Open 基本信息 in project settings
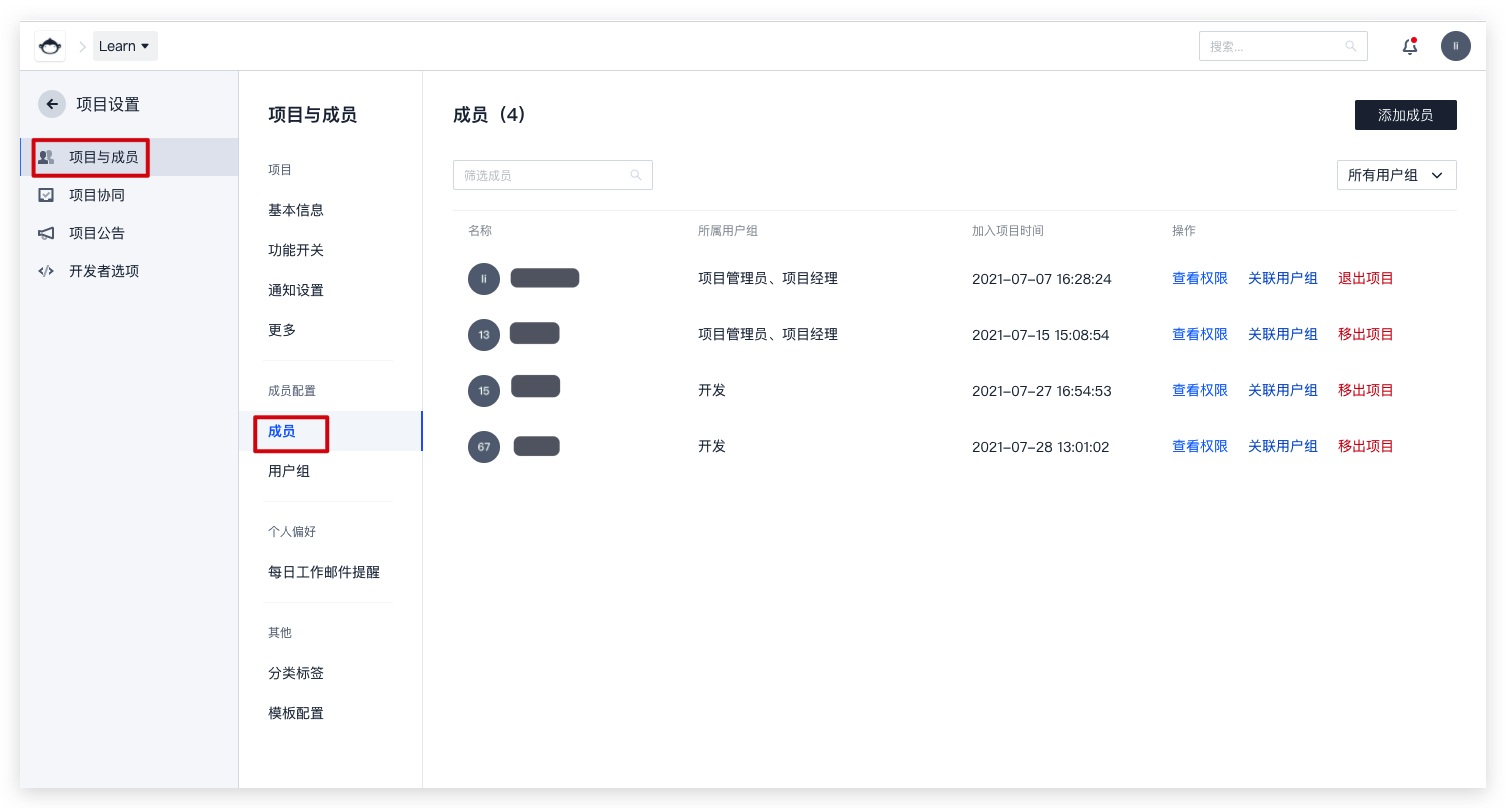Screen dimensions: 1506x808 pyautogui.click(x=296, y=210)
